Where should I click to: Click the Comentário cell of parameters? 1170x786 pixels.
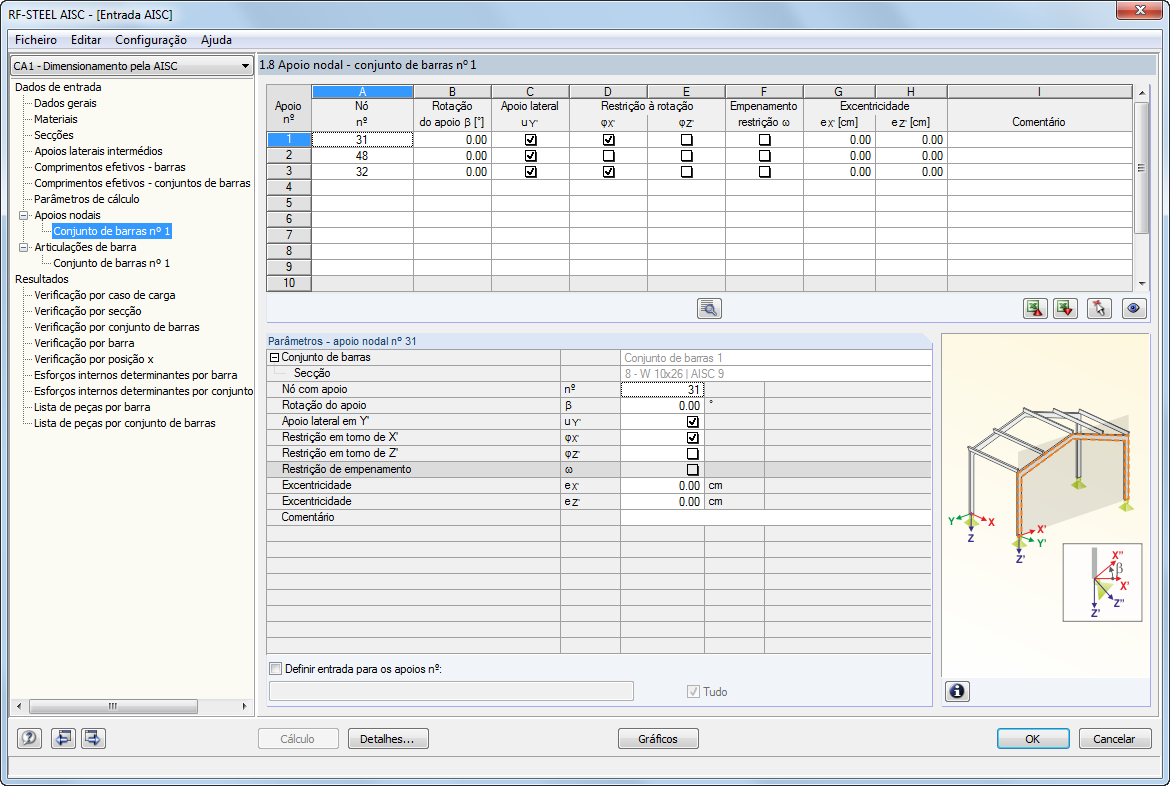775,517
